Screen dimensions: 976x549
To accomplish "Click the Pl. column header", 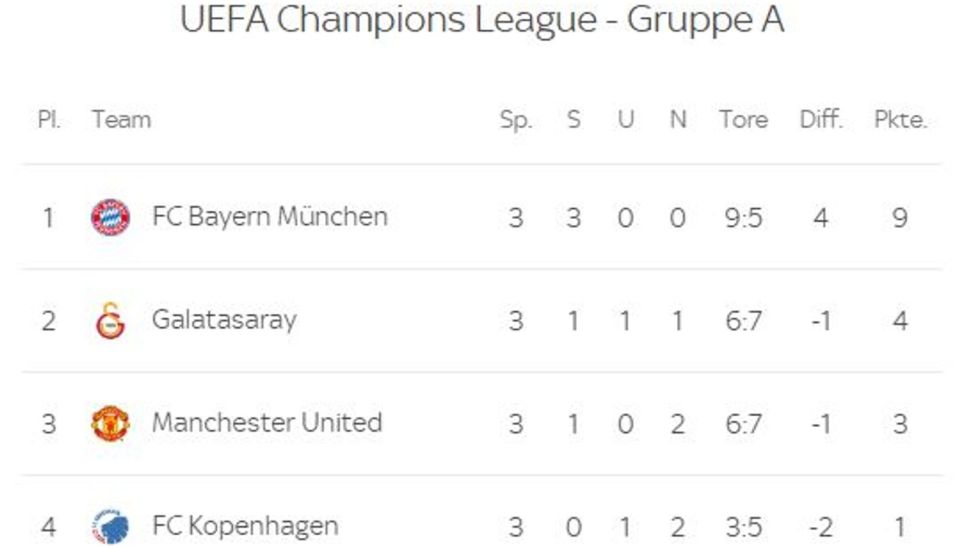I will click(x=49, y=119).
